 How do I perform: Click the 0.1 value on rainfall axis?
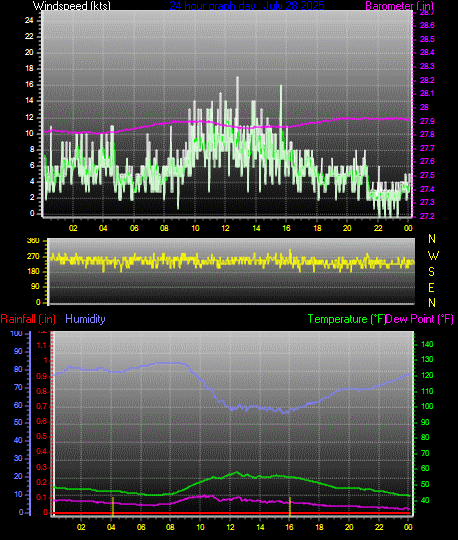42,498
